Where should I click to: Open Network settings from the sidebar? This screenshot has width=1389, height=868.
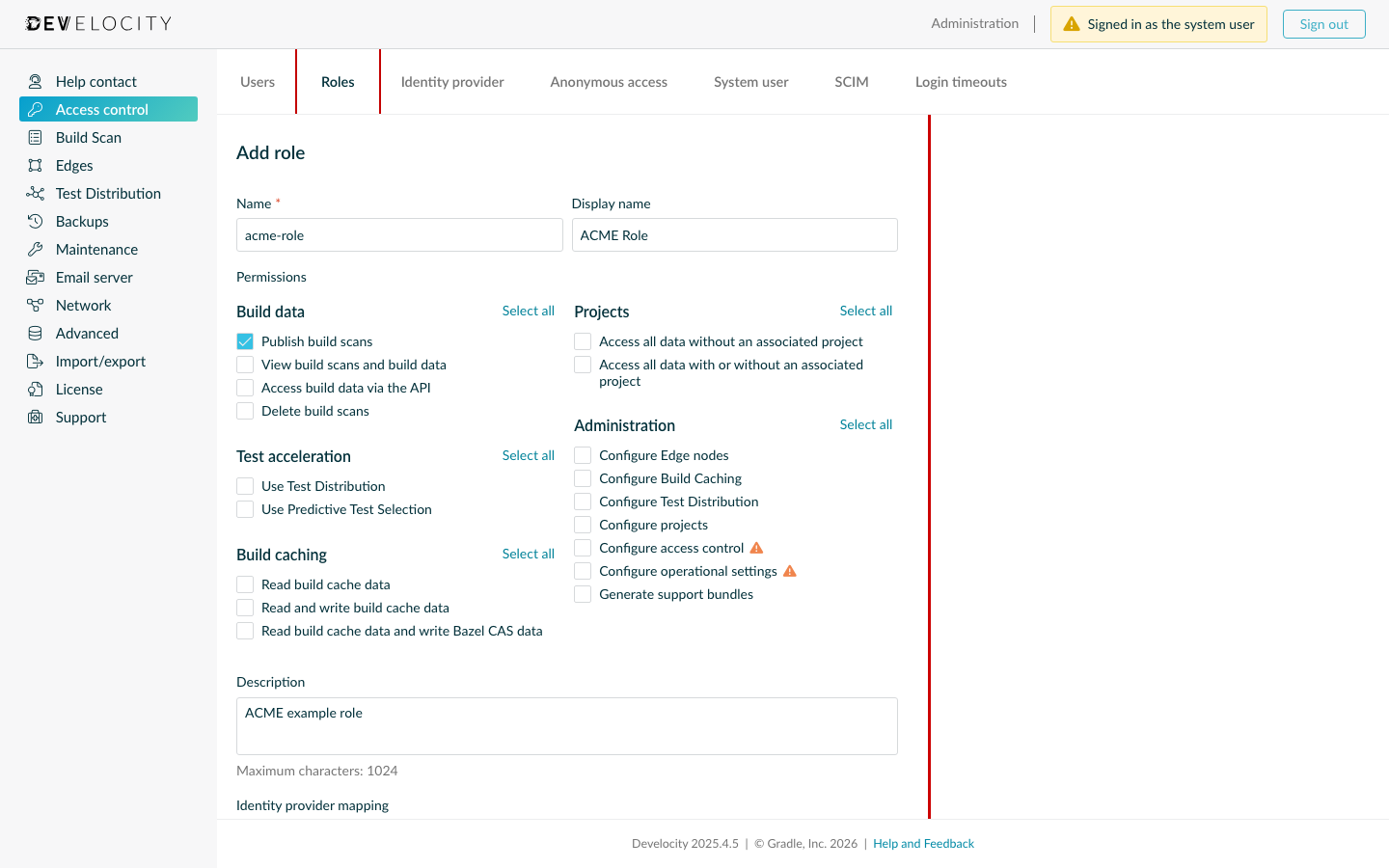[x=35, y=305]
